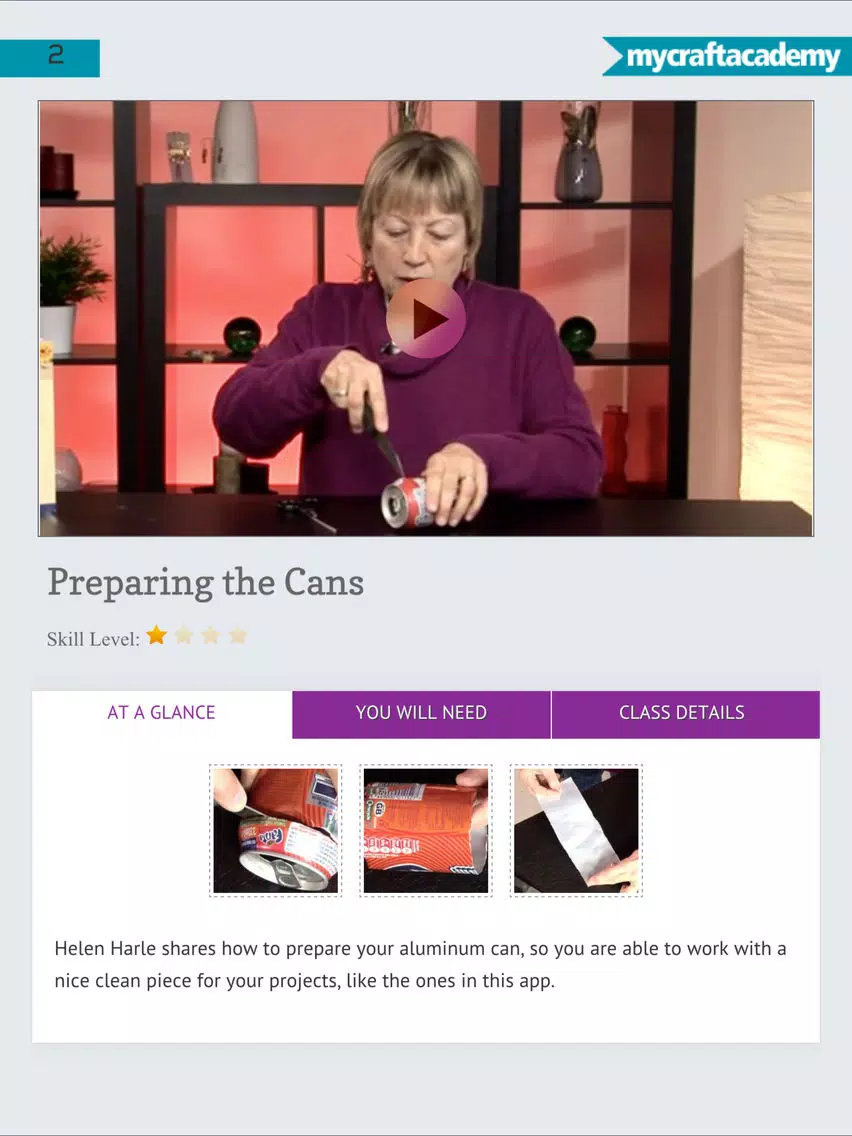Click the third faded skill level star

point(211,635)
